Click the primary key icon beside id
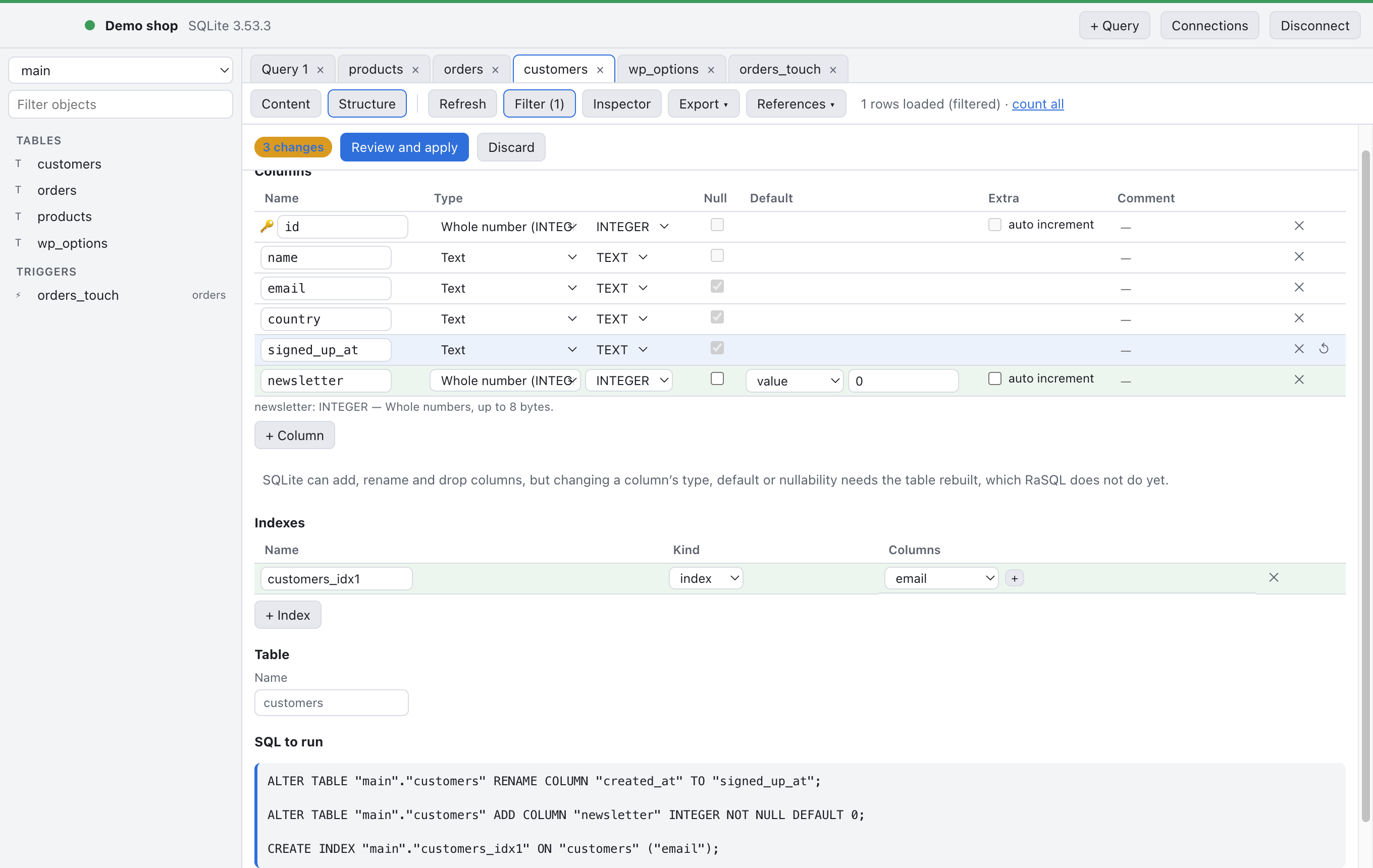 [267, 226]
